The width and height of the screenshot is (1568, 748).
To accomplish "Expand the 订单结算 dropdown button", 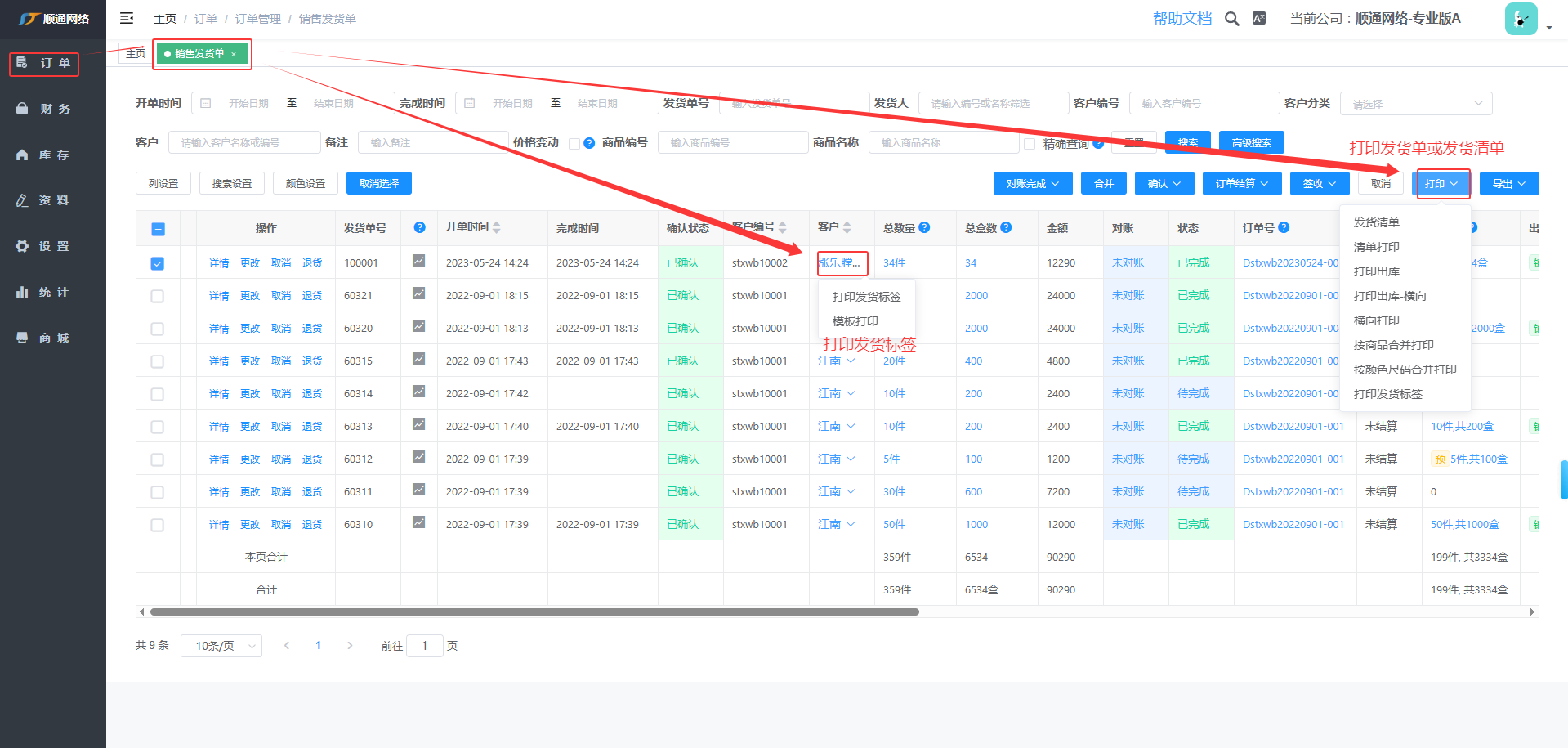I will coord(1242,184).
